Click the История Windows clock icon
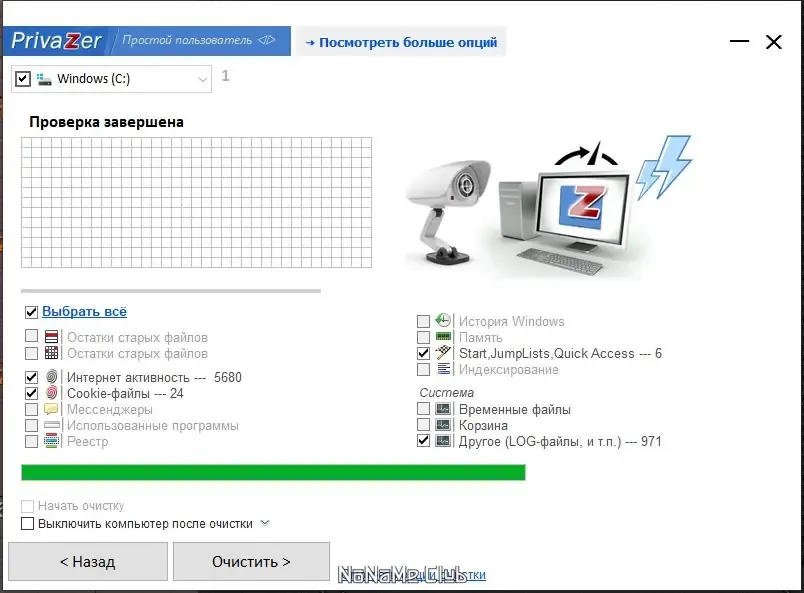 443,321
